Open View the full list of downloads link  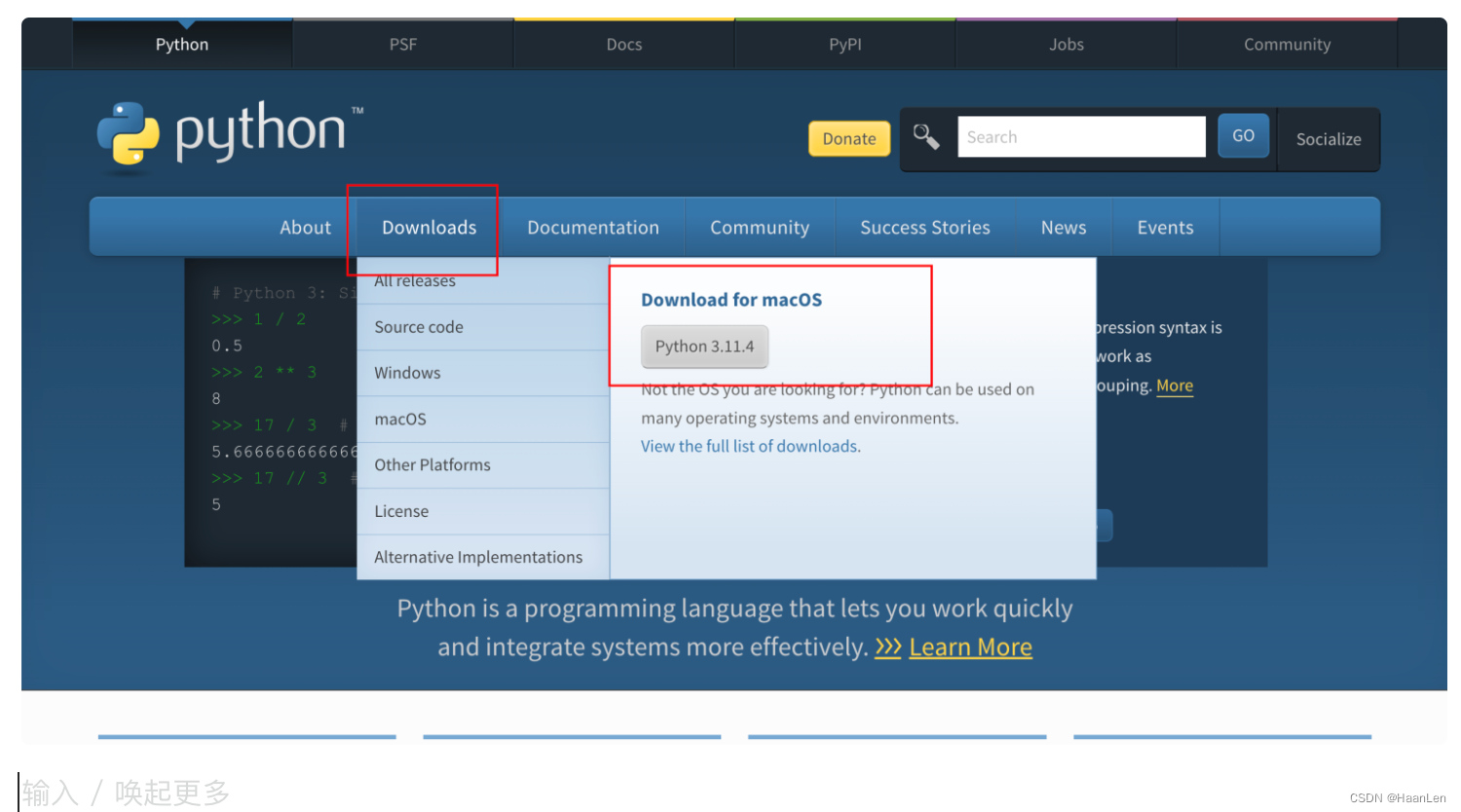tap(751, 446)
